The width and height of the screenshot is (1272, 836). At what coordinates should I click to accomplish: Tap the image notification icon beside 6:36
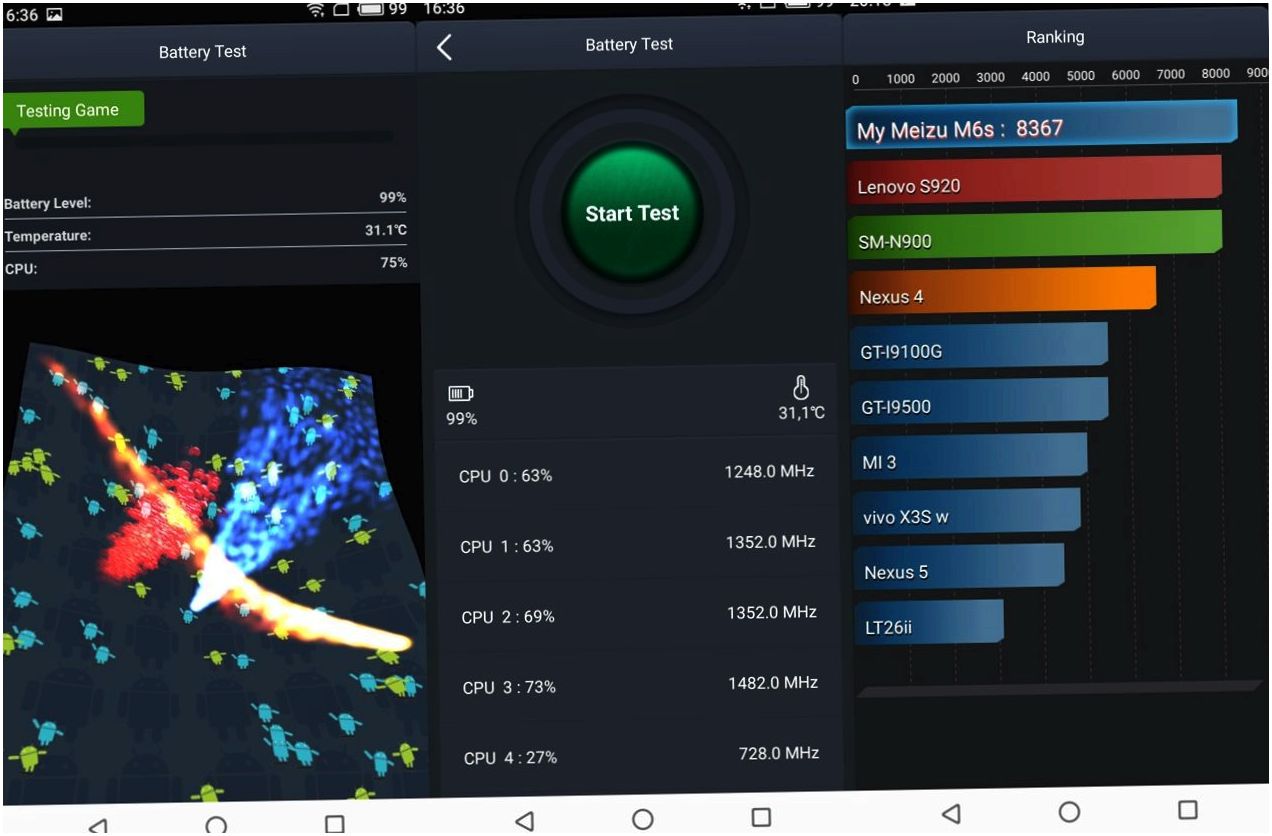(54, 15)
